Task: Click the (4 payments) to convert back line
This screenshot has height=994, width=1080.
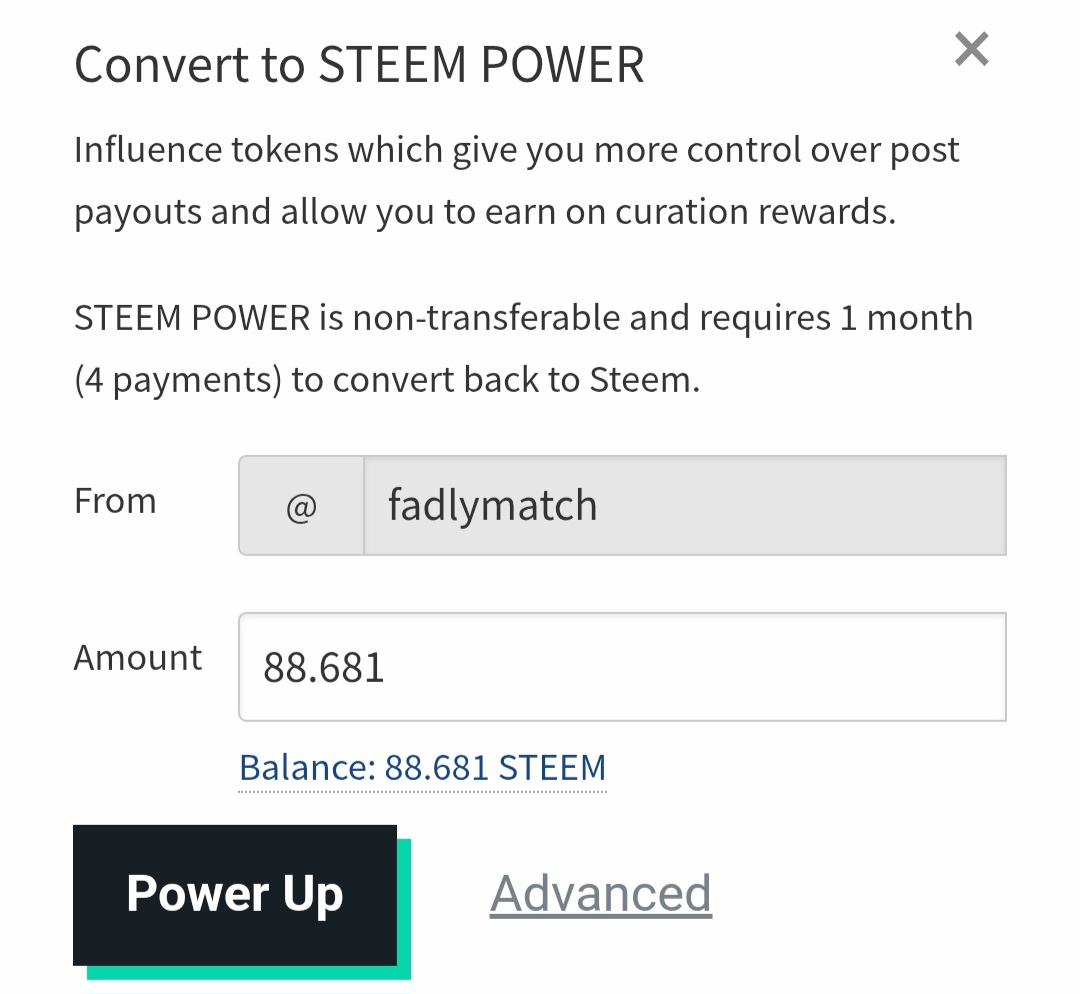Action: coord(386,381)
